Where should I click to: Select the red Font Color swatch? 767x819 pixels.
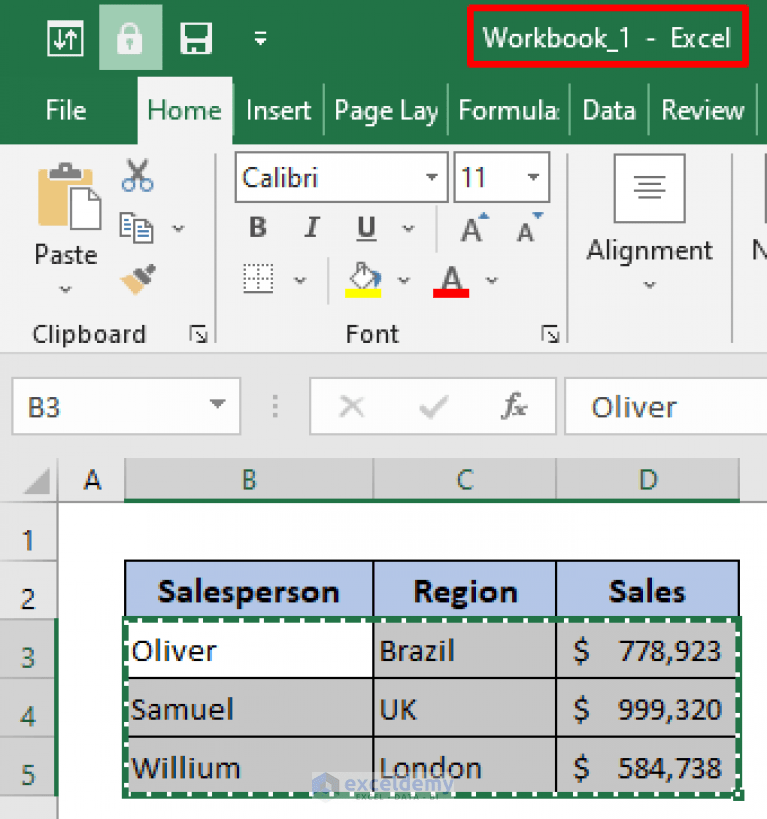click(x=450, y=279)
